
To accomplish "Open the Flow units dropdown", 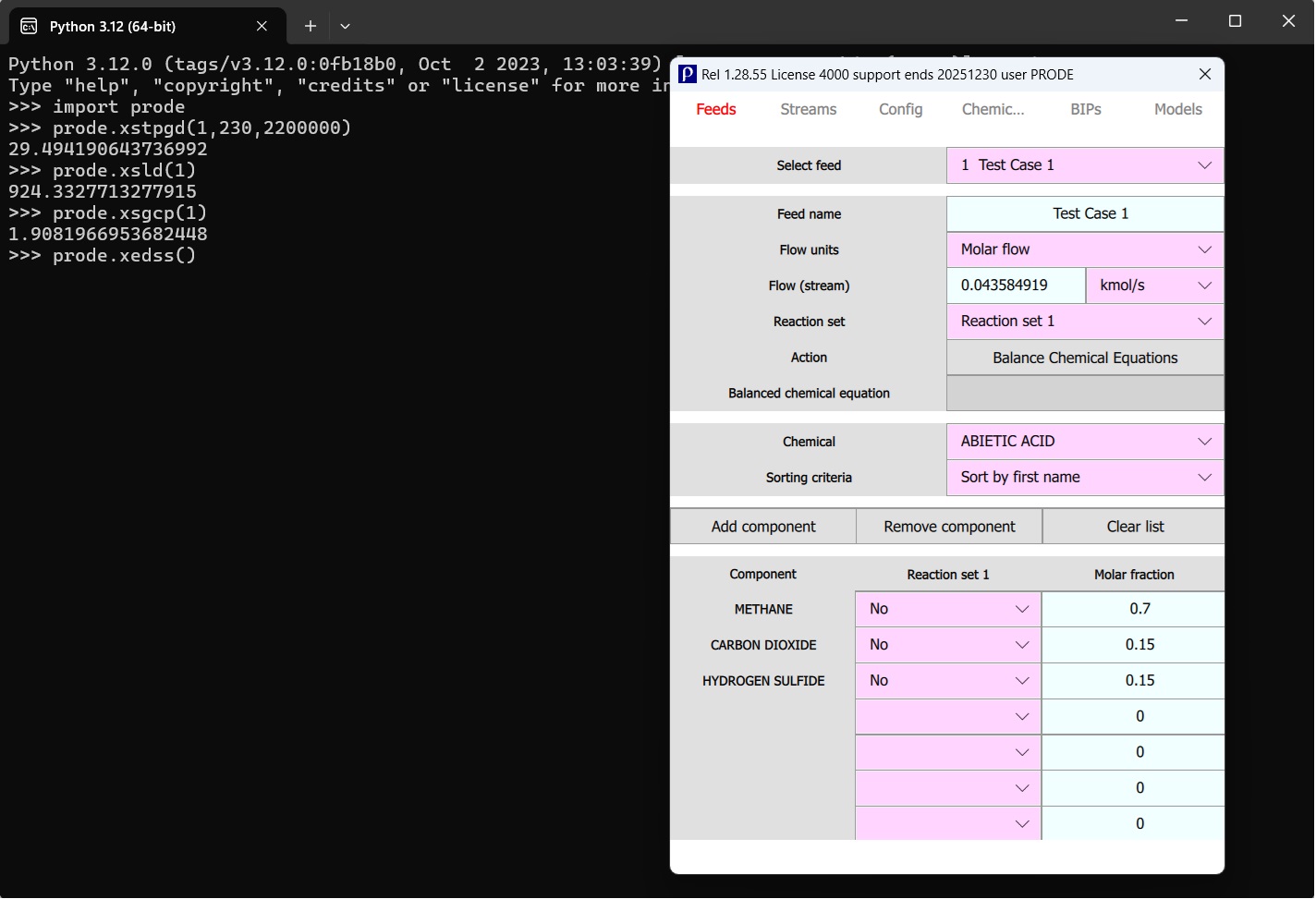I will pos(1085,249).
